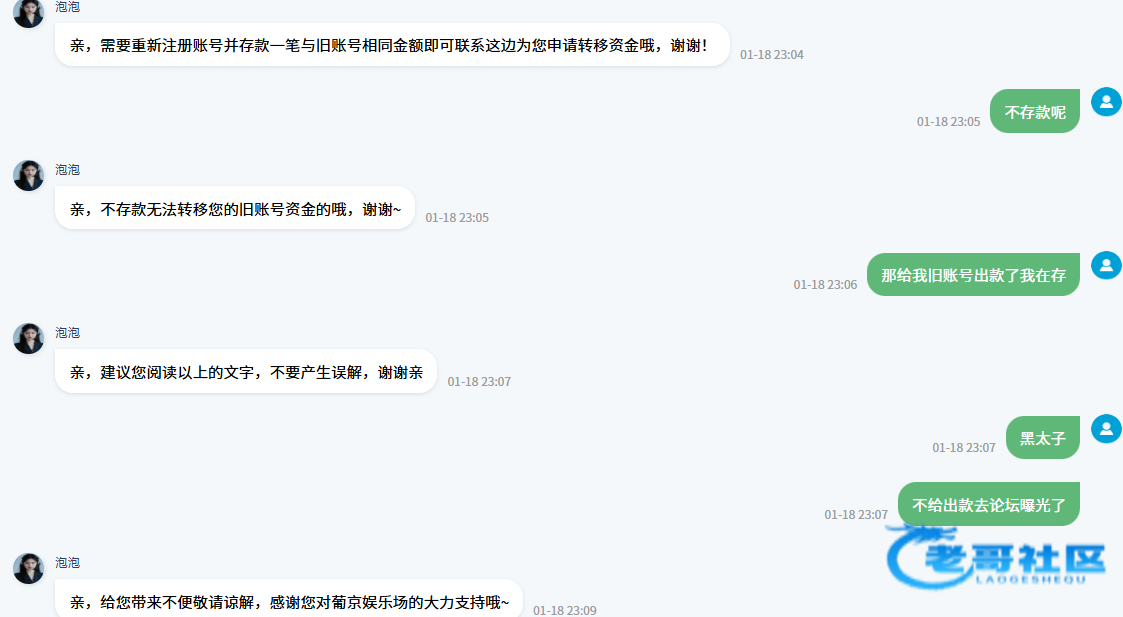Image resolution: width=1123 pixels, height=617 pixels.
Task: Select the green 不存款呢 message bubble
Action: [1035, 111]
